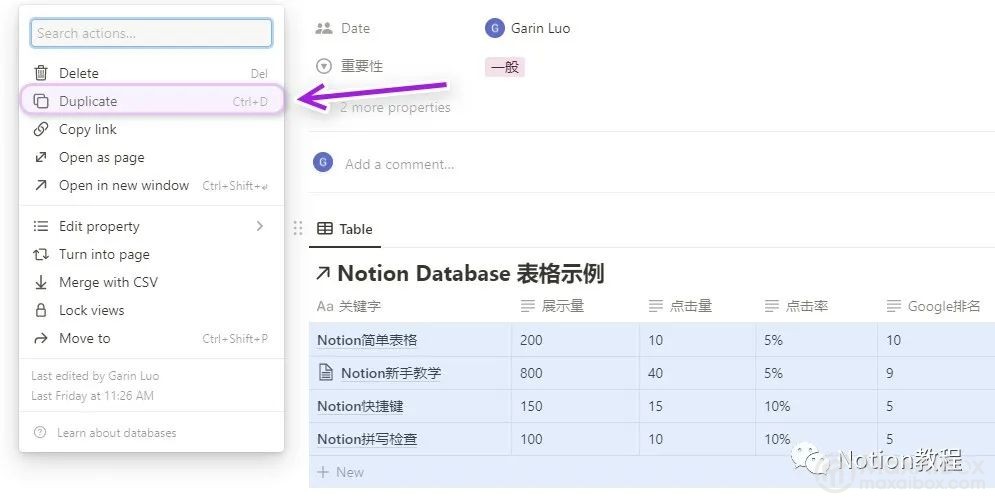Open the Notion新手教学 row
The height and width of the screenshot is (504, 995).
(x=391, y=373)
